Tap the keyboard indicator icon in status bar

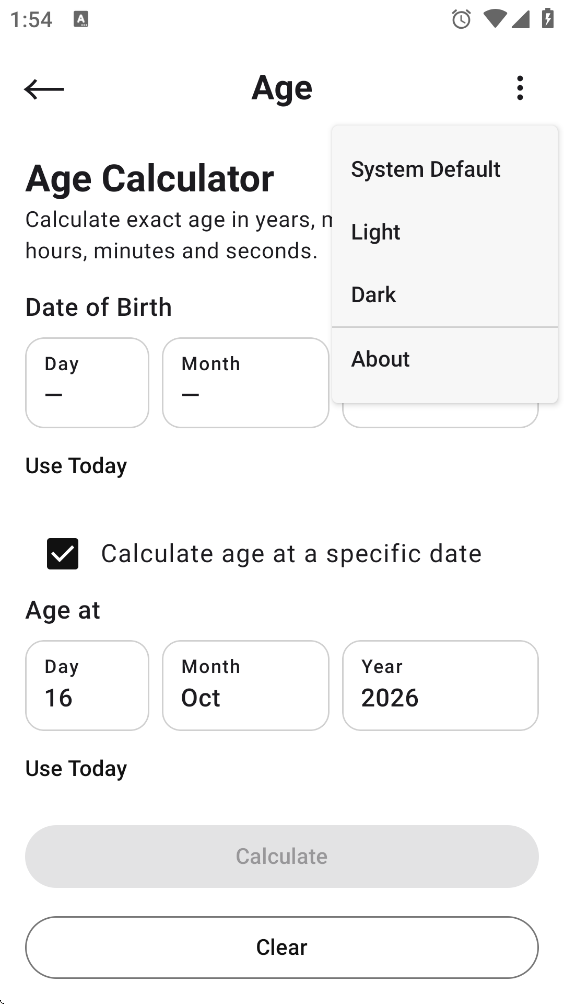pos(81,19)
